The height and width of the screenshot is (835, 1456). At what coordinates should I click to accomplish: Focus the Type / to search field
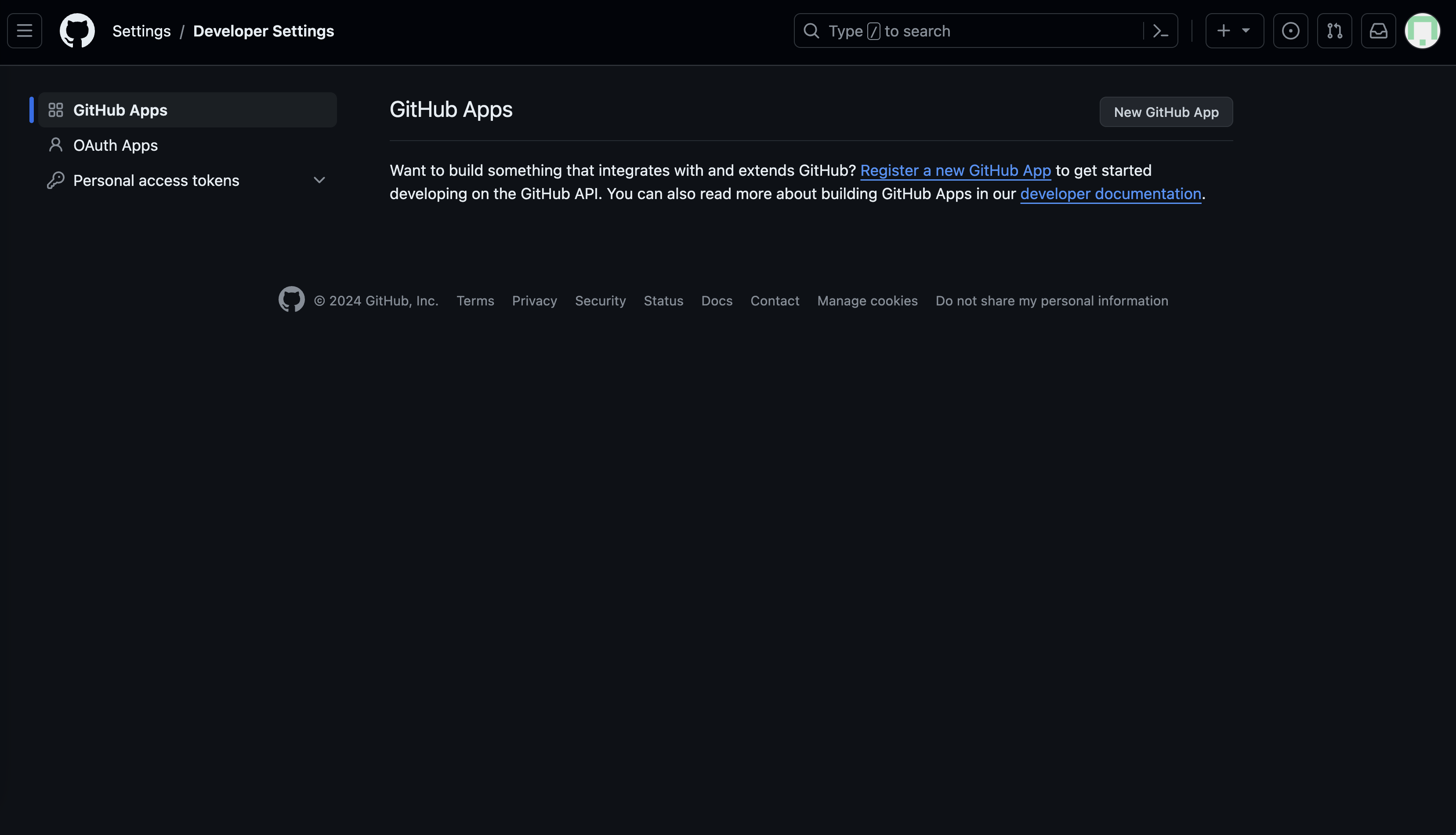tap(974, 31)
